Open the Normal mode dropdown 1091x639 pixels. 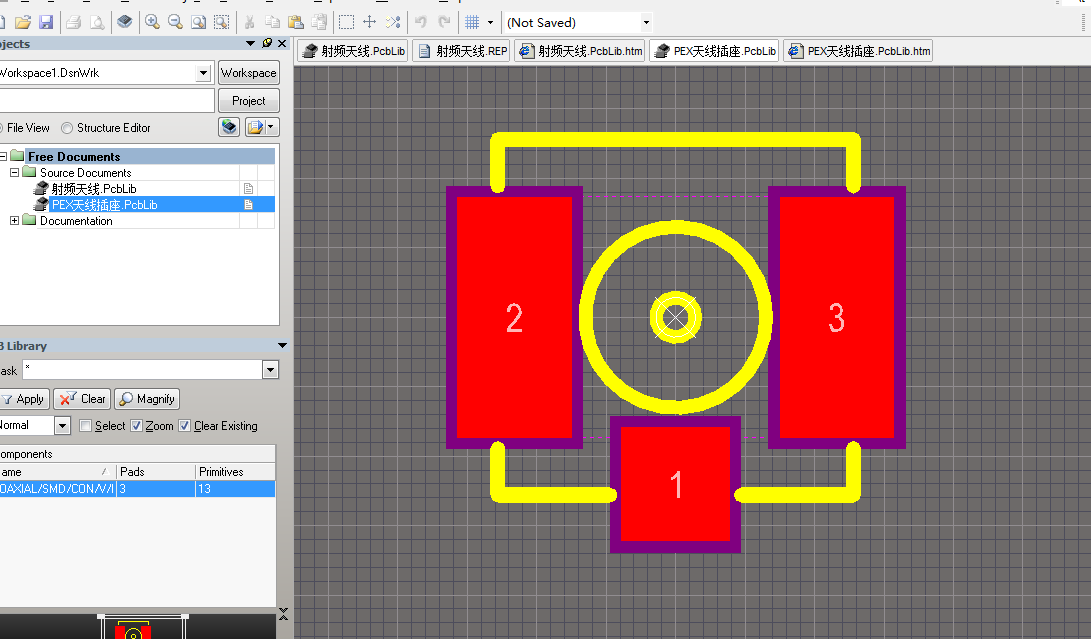point(62,425)
